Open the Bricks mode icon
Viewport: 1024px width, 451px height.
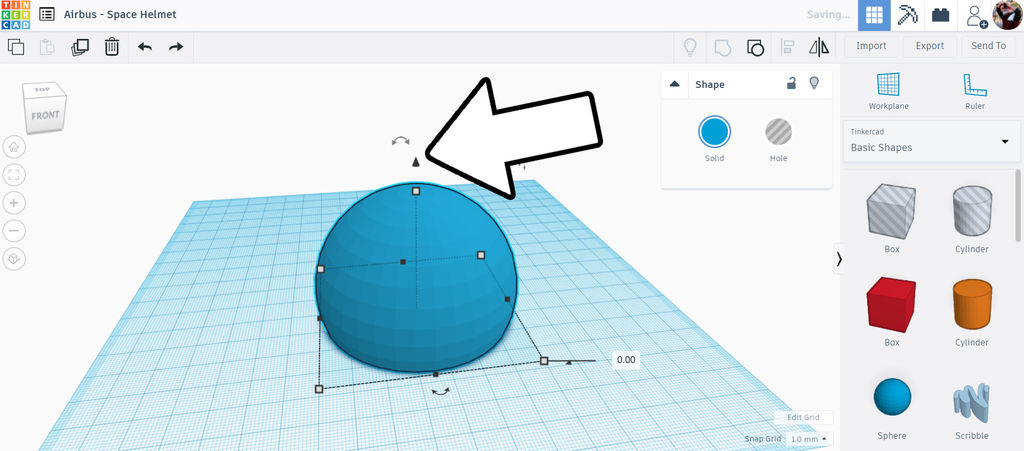[940, 15]
